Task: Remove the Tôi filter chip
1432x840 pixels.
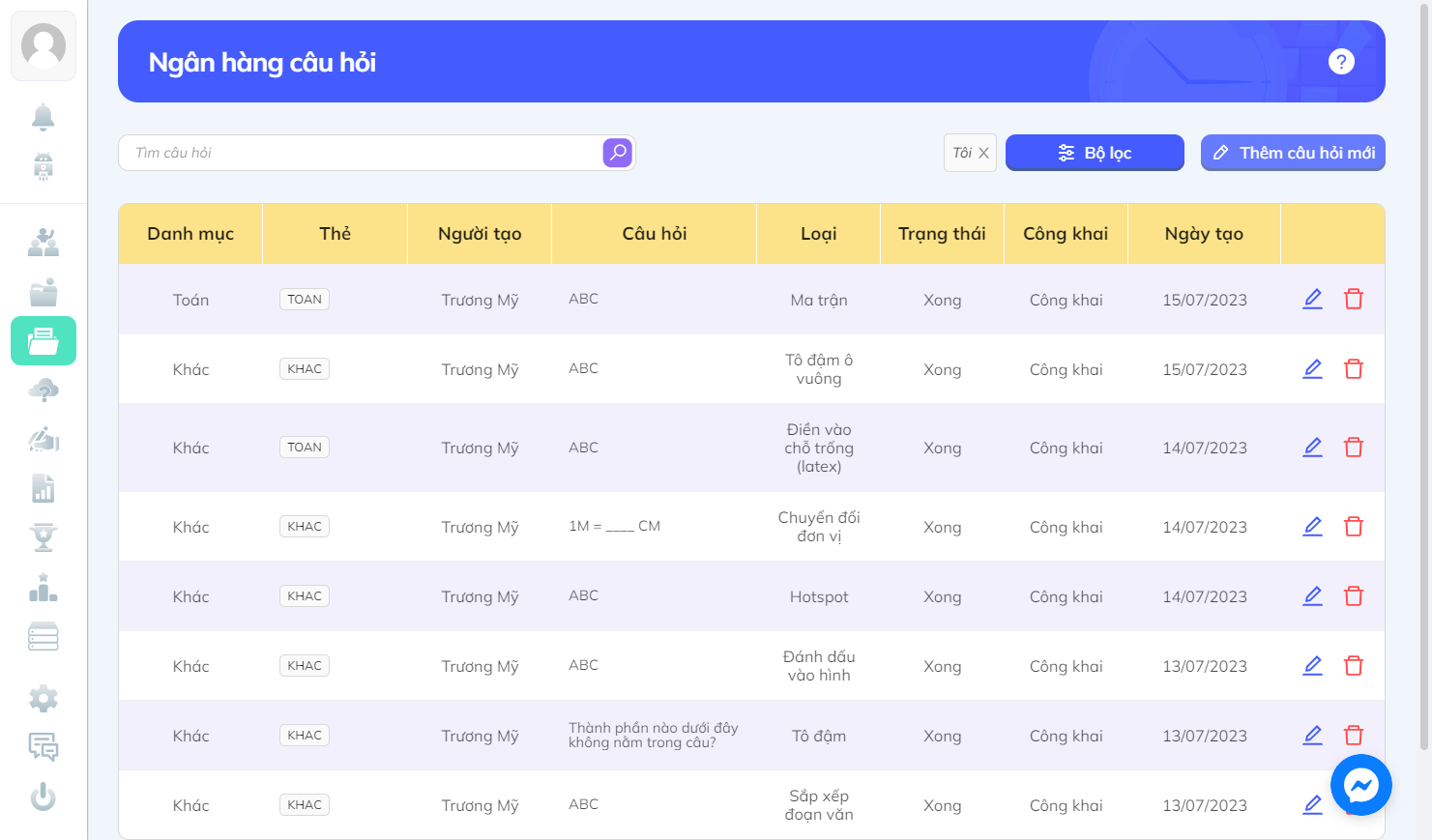Action: point(983,153)
